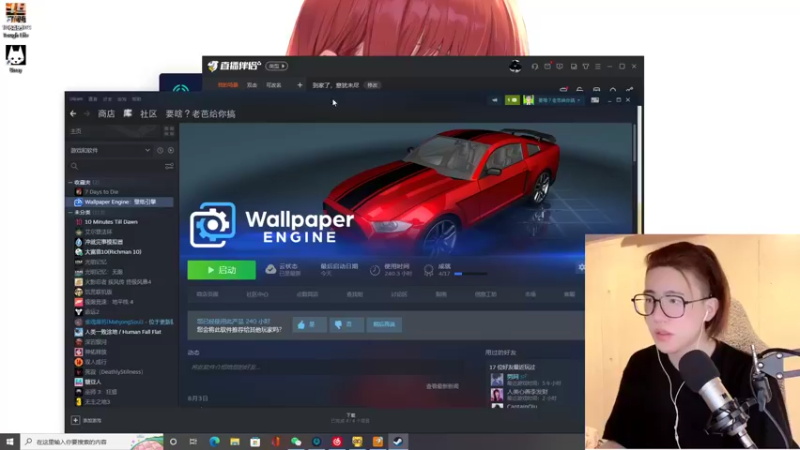This screenshot has height=450, width=800.
Task: Open the headset support icon in 直播伴侣
Action: click(x=535, y=66)
